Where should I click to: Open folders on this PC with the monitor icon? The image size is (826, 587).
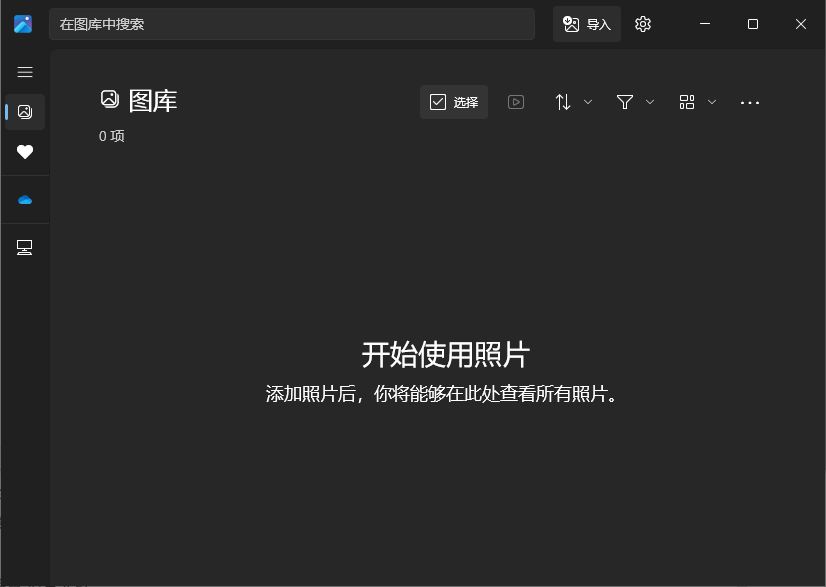click(x=24, y=247)
